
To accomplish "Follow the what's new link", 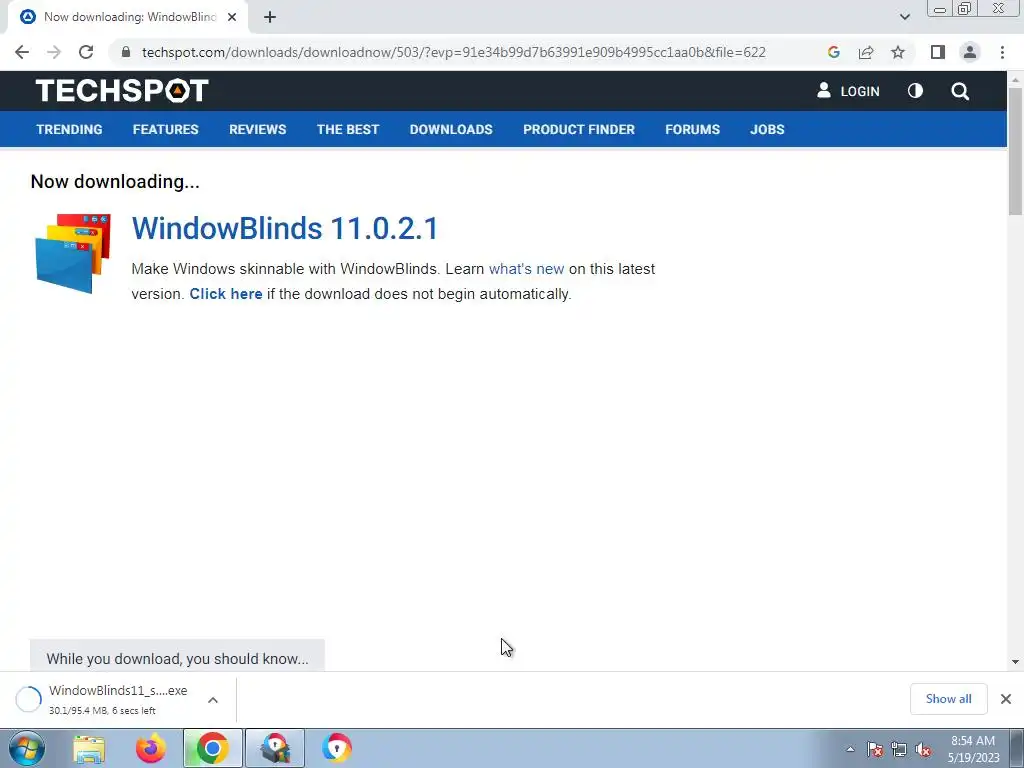I will (x=526, y=269).
